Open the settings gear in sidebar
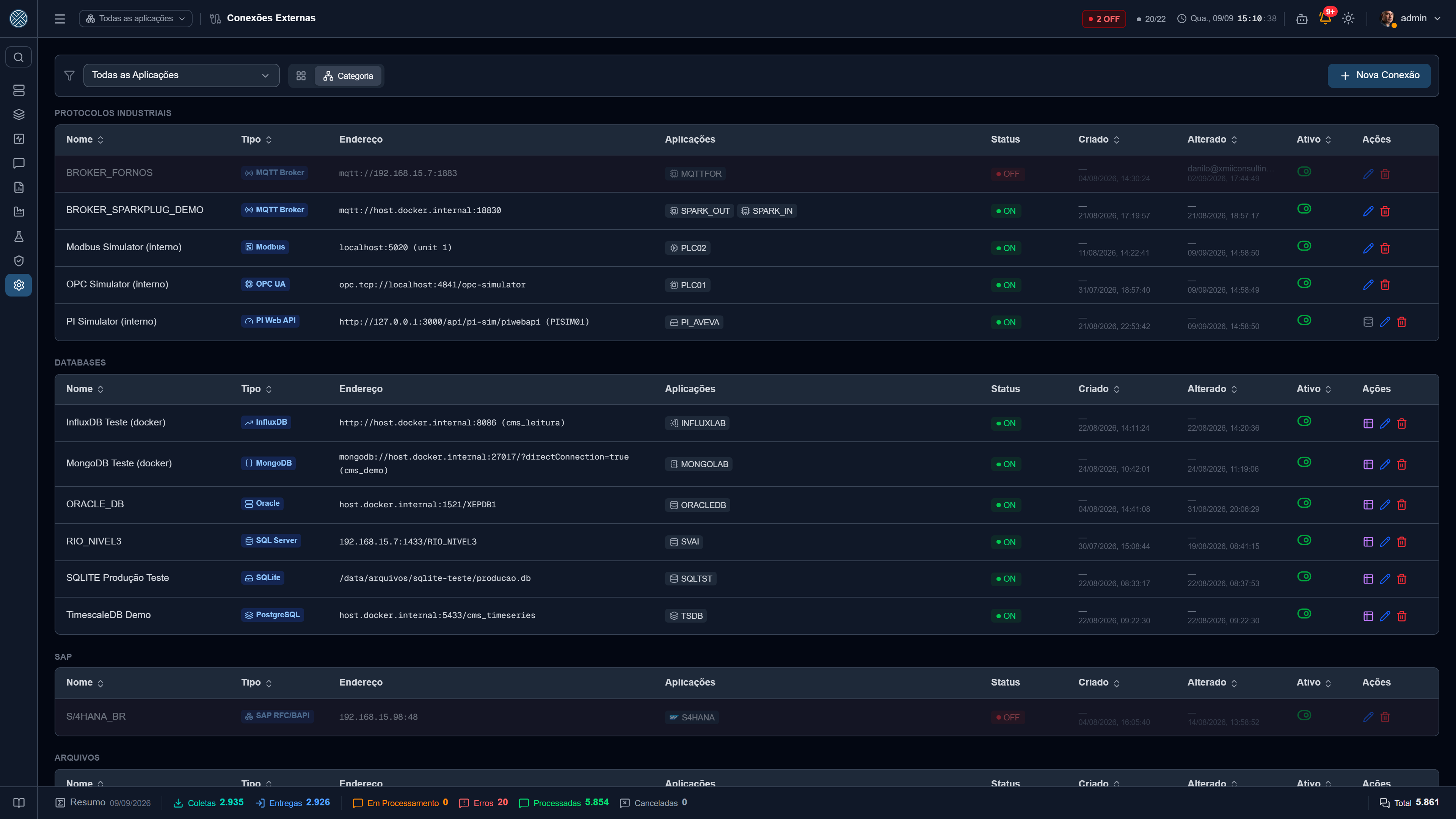This screenshot has height=819, width=1456. [x=19, y=286]
